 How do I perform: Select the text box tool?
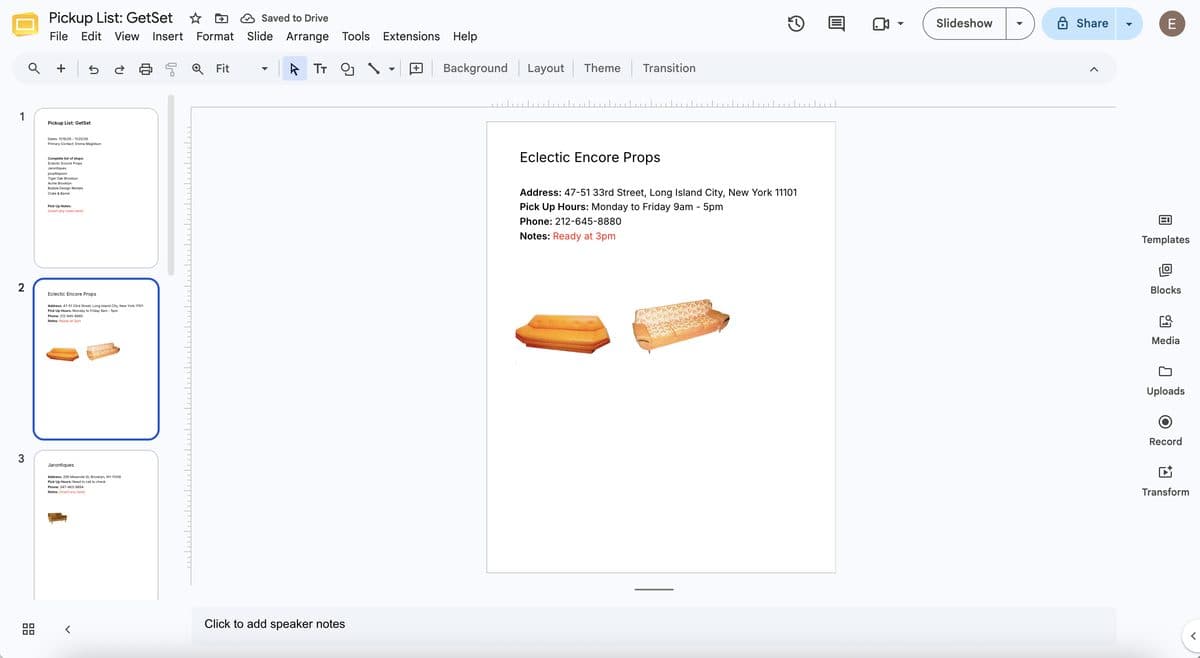pos(320,68)
